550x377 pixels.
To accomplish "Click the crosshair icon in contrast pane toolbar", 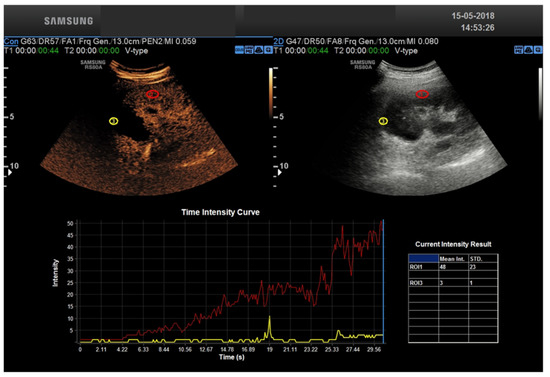I will click(268, 50).
